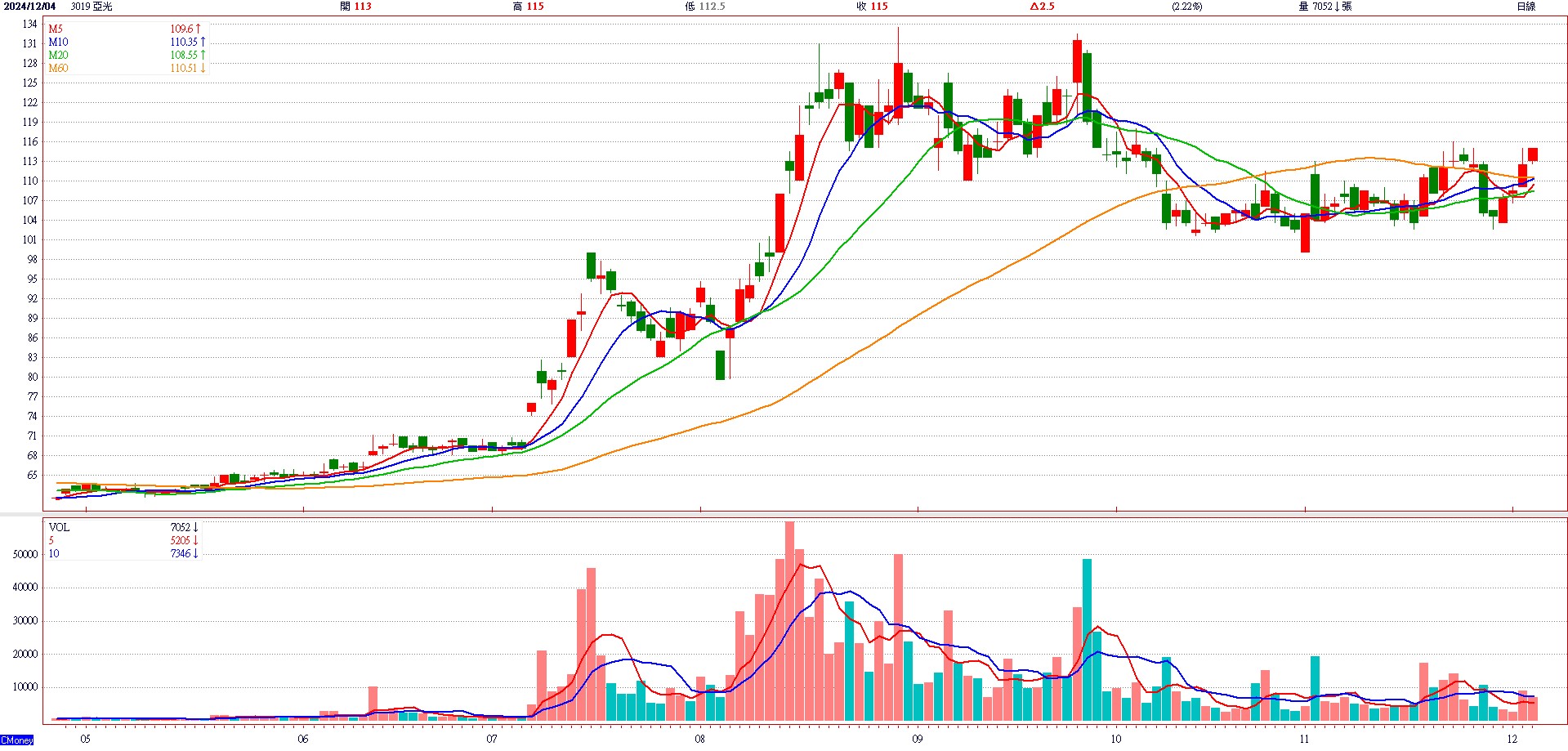Click the 高 115 high price
1568x751 pixels.
click(528, 7)
